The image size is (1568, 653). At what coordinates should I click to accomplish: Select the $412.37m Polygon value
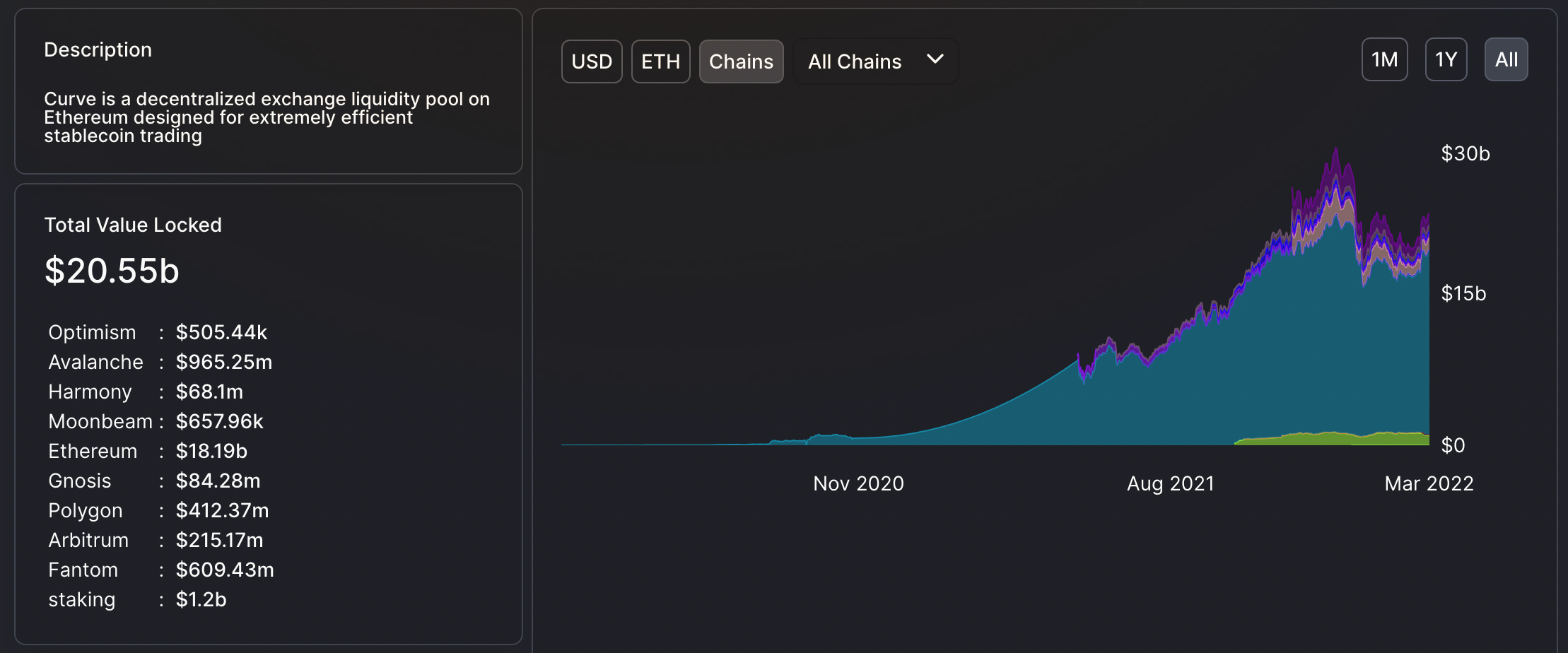coord(222,510)
